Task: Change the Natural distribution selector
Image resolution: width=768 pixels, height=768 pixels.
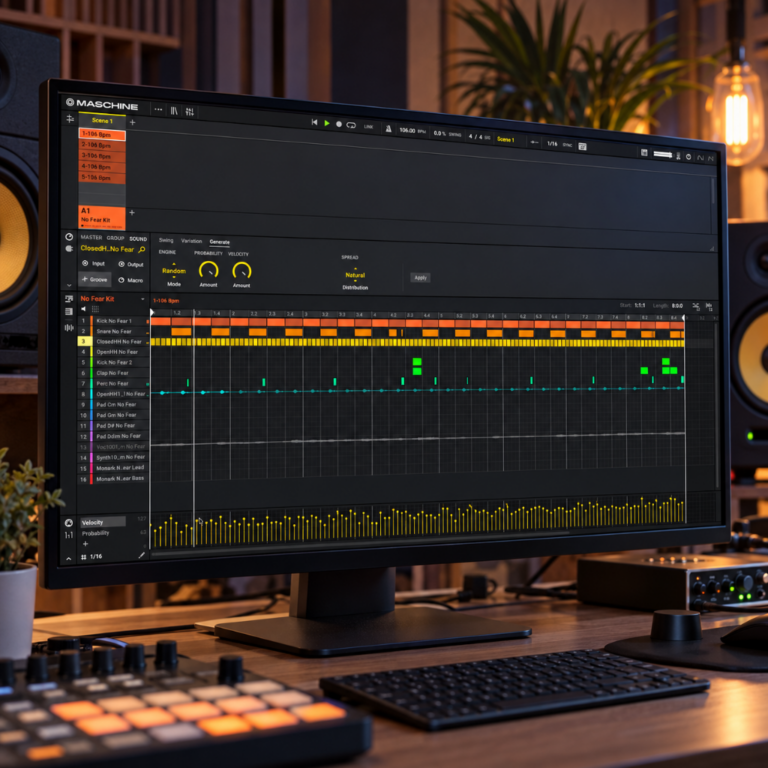Action: (x=355, y=275)
